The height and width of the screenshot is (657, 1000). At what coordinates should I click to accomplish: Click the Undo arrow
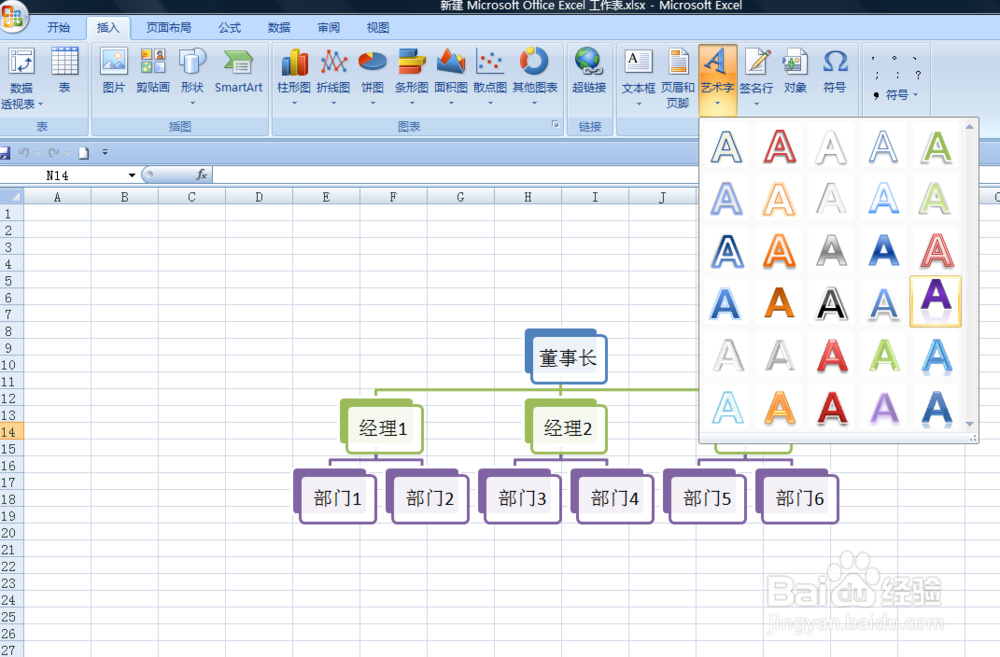coord(24,152)
